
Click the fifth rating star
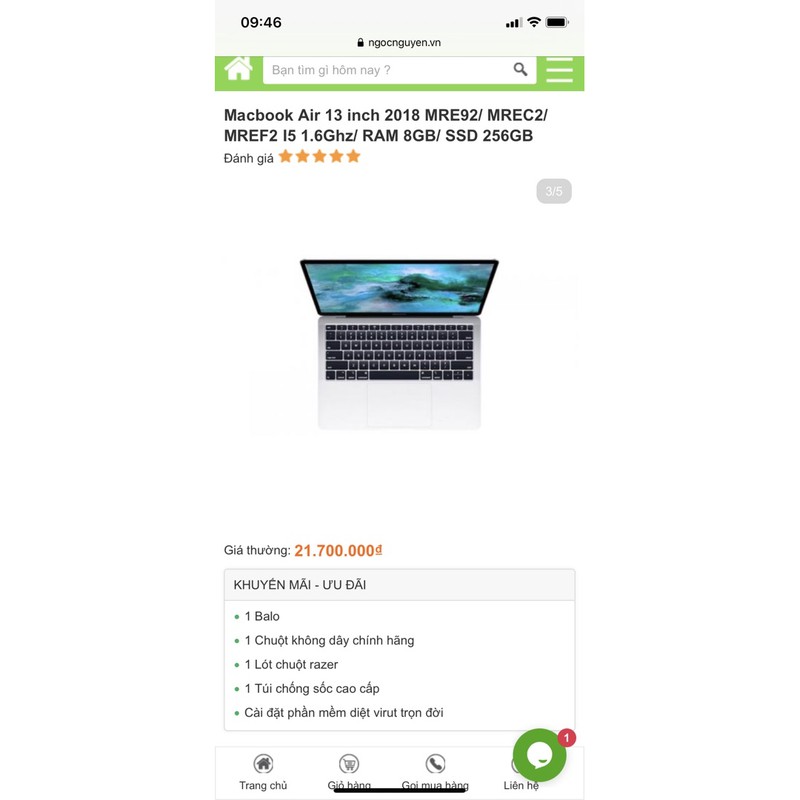[x=353, y=156]
